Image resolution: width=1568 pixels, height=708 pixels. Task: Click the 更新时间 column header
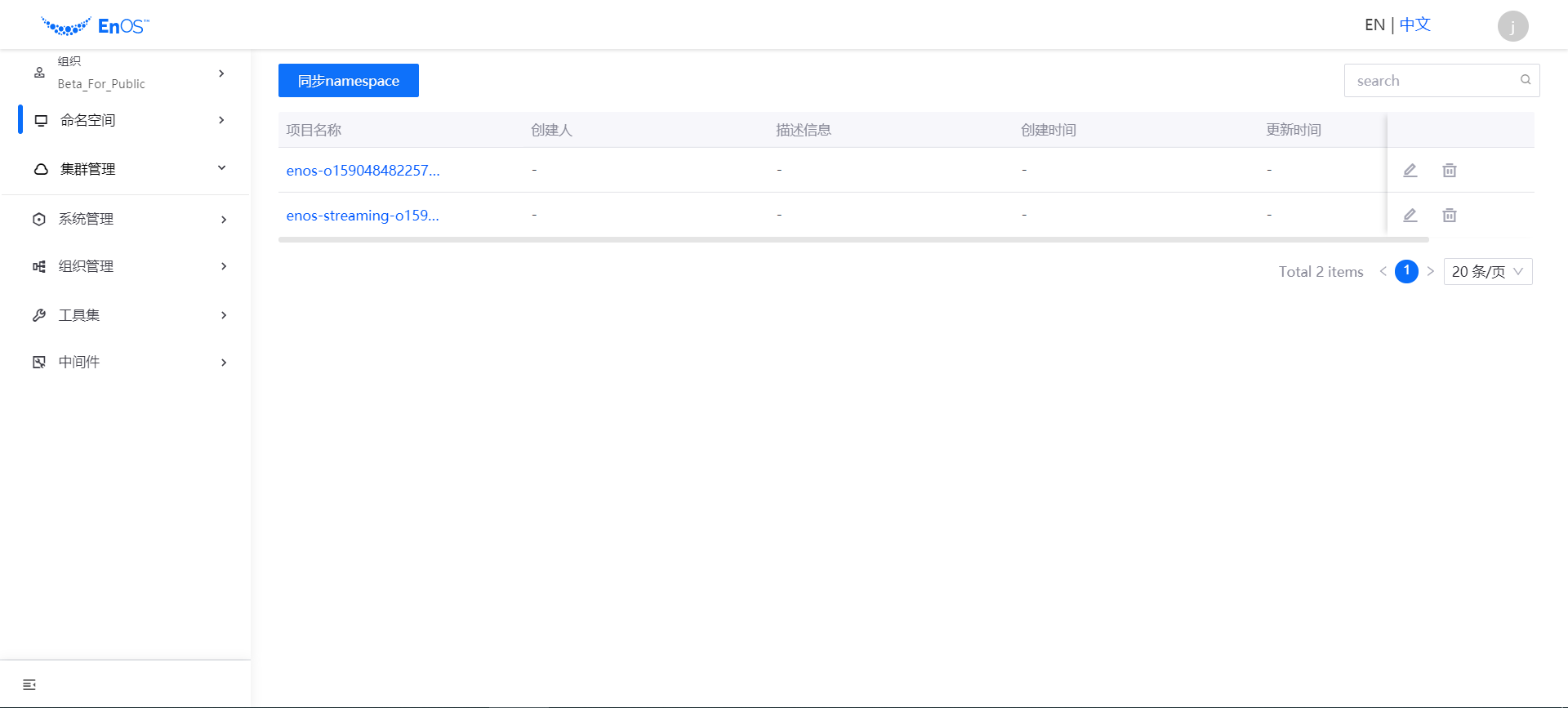[x=1294, y=130]
